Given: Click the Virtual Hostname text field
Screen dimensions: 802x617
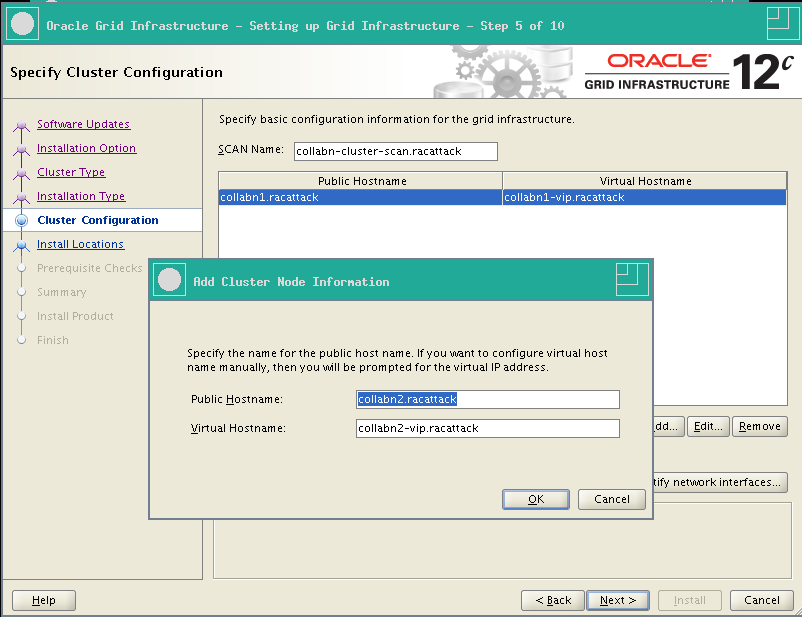Looking at the screenshot, I should (x=487, y=429).
